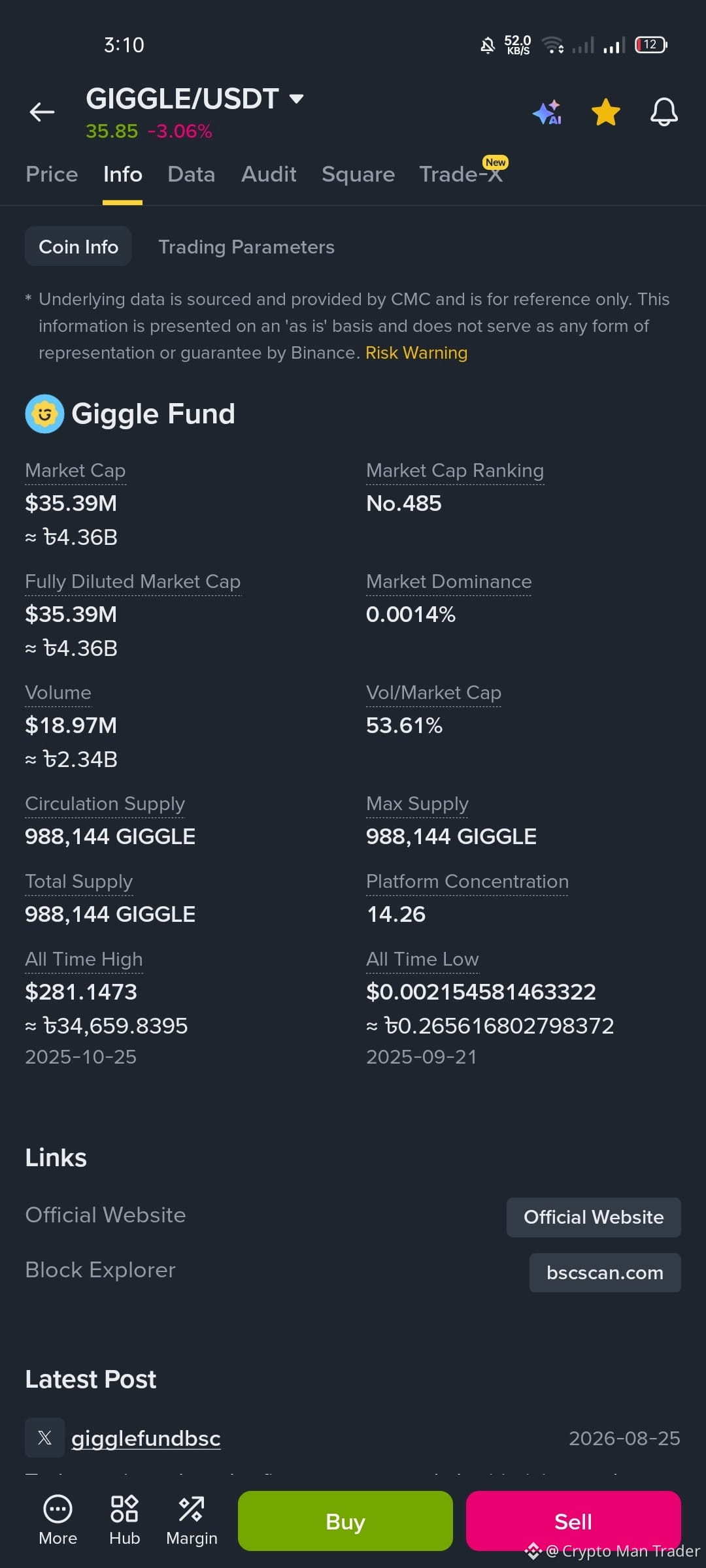
Task: Open the Trade-X tab
Action: pyautogui.click(x=462, y=173)
